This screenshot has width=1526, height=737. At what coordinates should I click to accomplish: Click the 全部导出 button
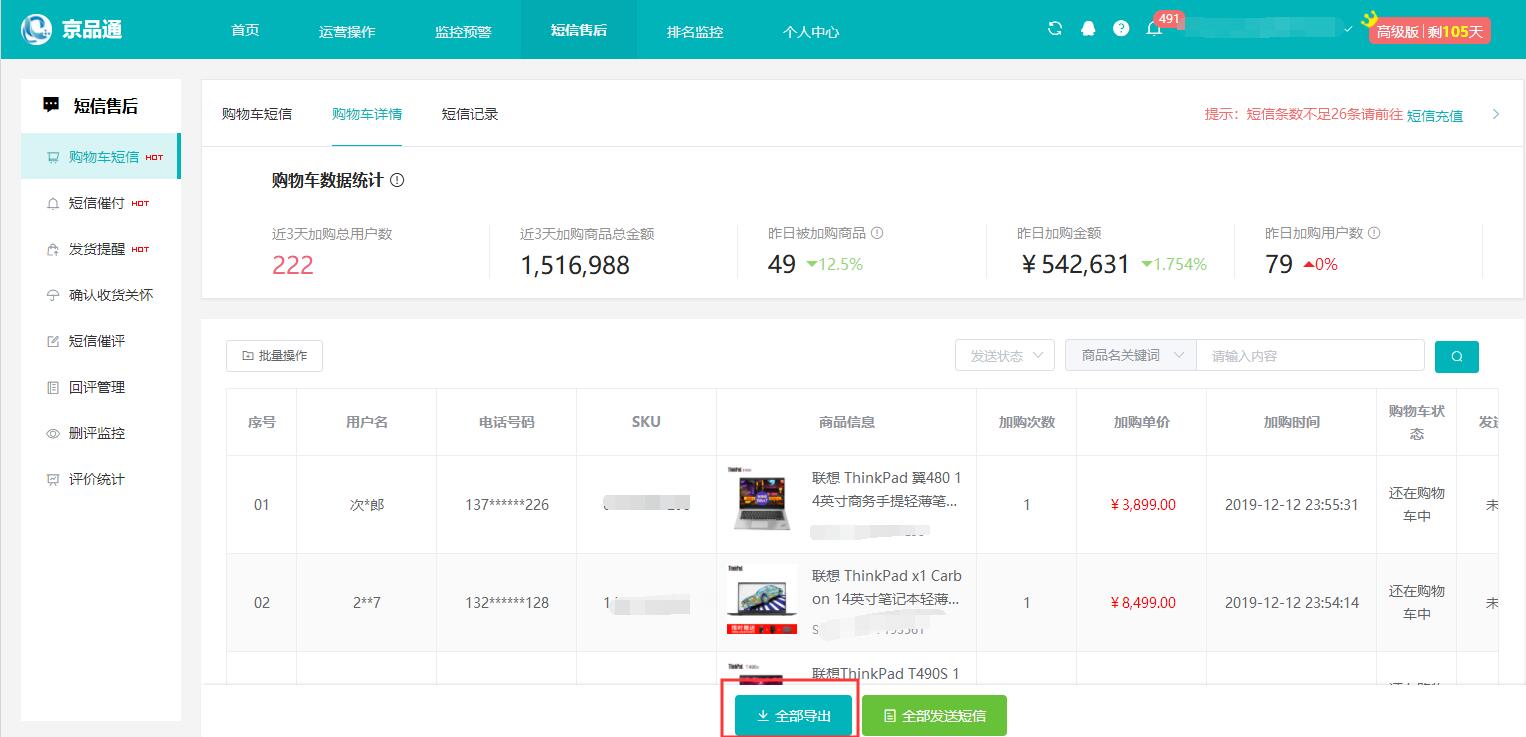[x=793, y=716]
